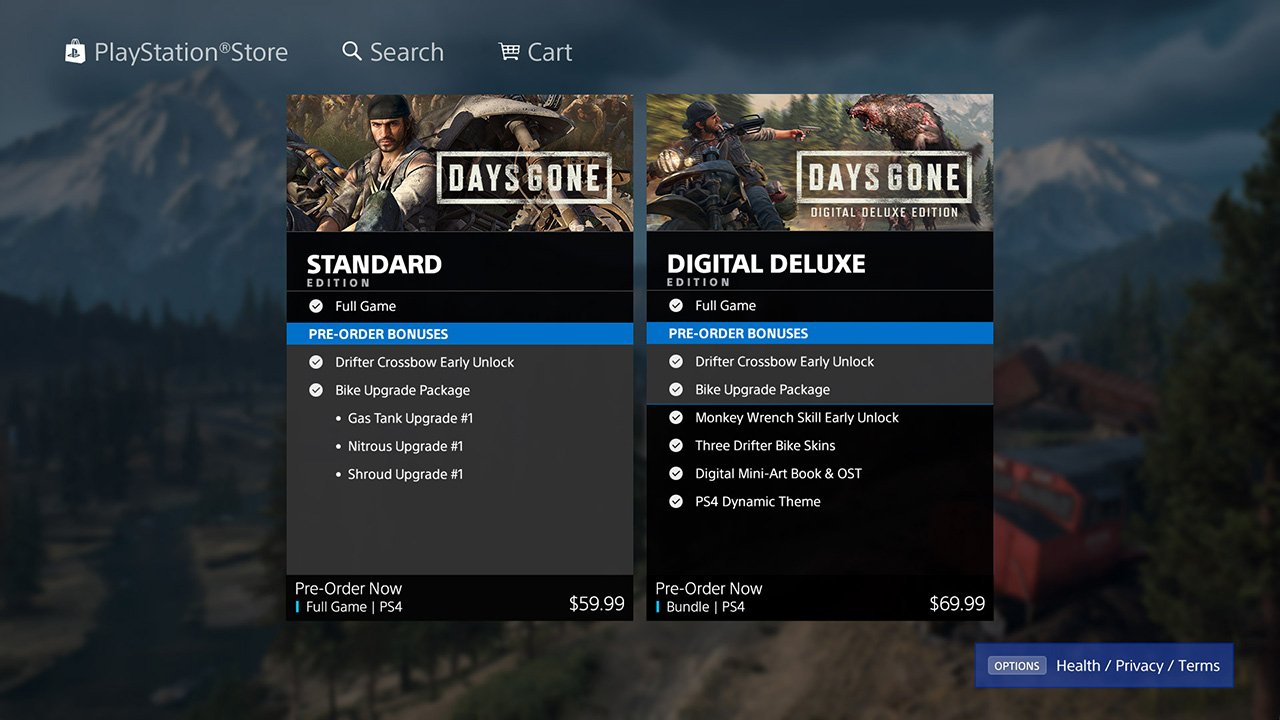The image size is (1280, 720).
Task: Click 'Digital Mini-Art Book & OST' text
Action: coord(778,473)
